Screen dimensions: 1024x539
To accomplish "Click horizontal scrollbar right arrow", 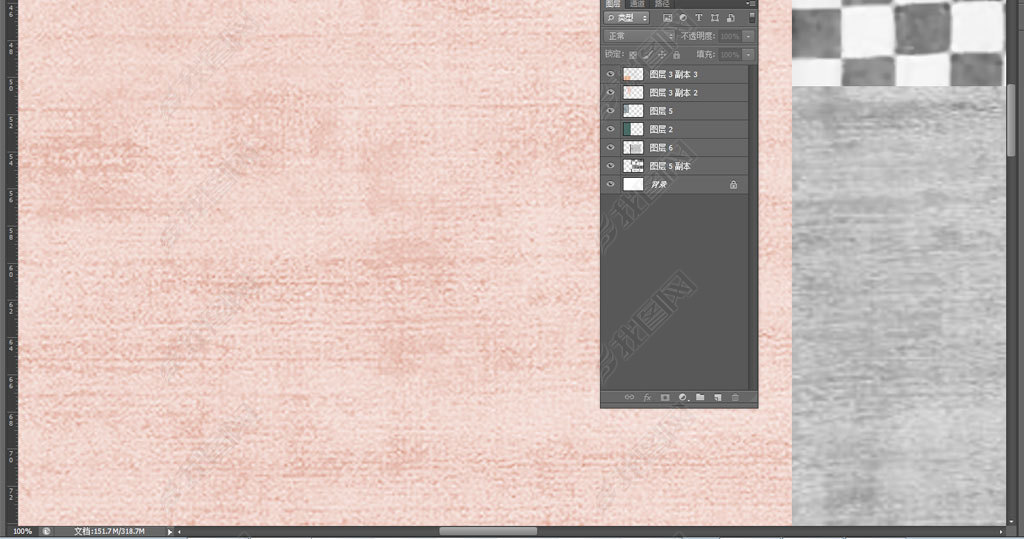I will click(x=1000, y=532).
